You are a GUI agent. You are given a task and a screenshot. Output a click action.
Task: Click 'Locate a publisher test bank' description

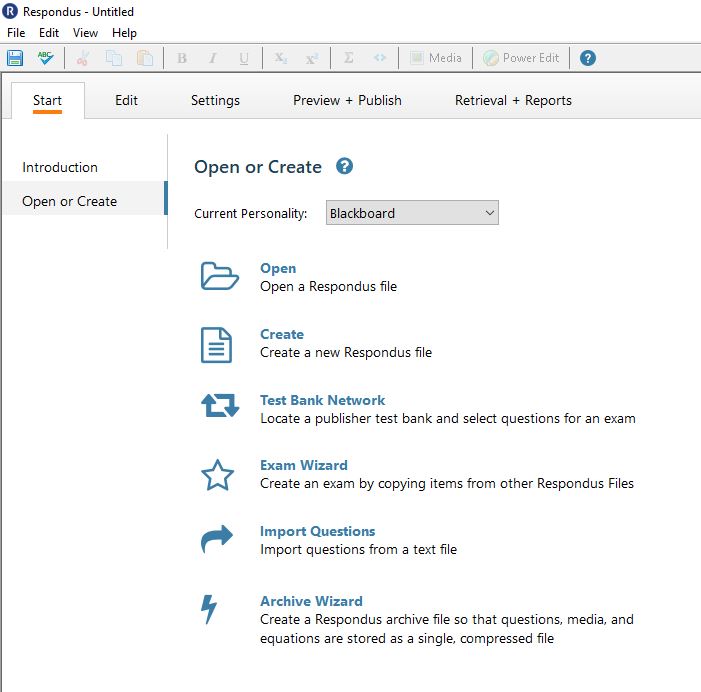click(x=448, y=418)
